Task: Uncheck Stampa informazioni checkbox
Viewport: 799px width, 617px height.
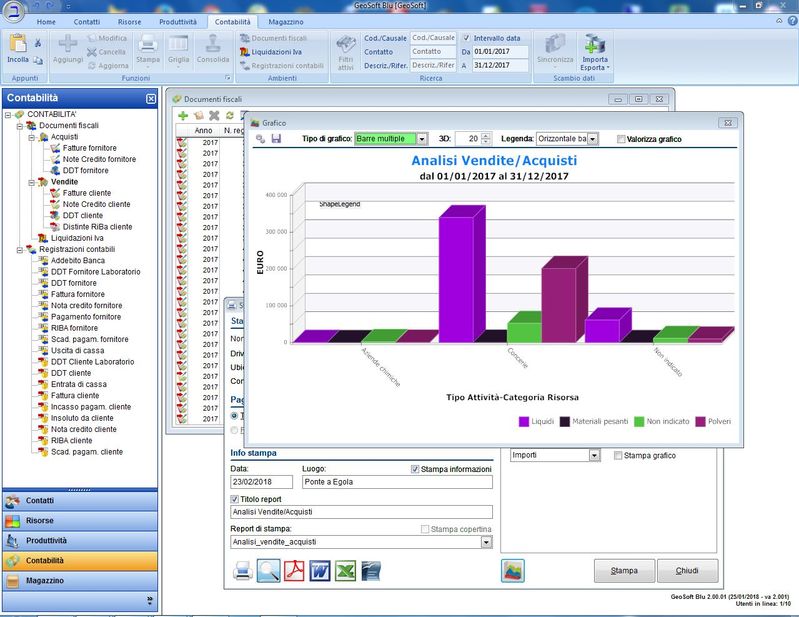Action: (416, 469)
